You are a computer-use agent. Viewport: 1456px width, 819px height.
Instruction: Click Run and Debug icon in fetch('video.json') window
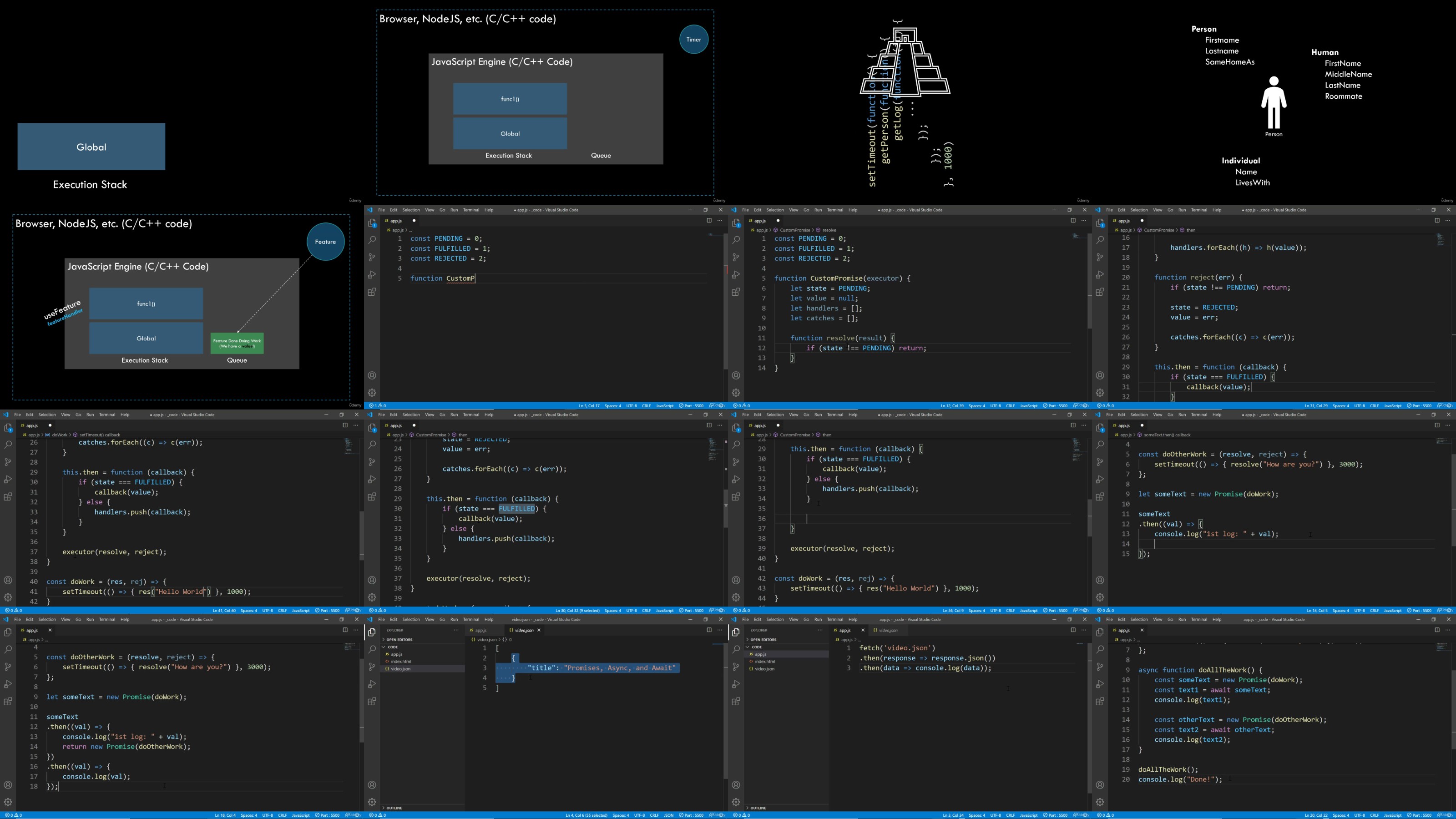736,684
